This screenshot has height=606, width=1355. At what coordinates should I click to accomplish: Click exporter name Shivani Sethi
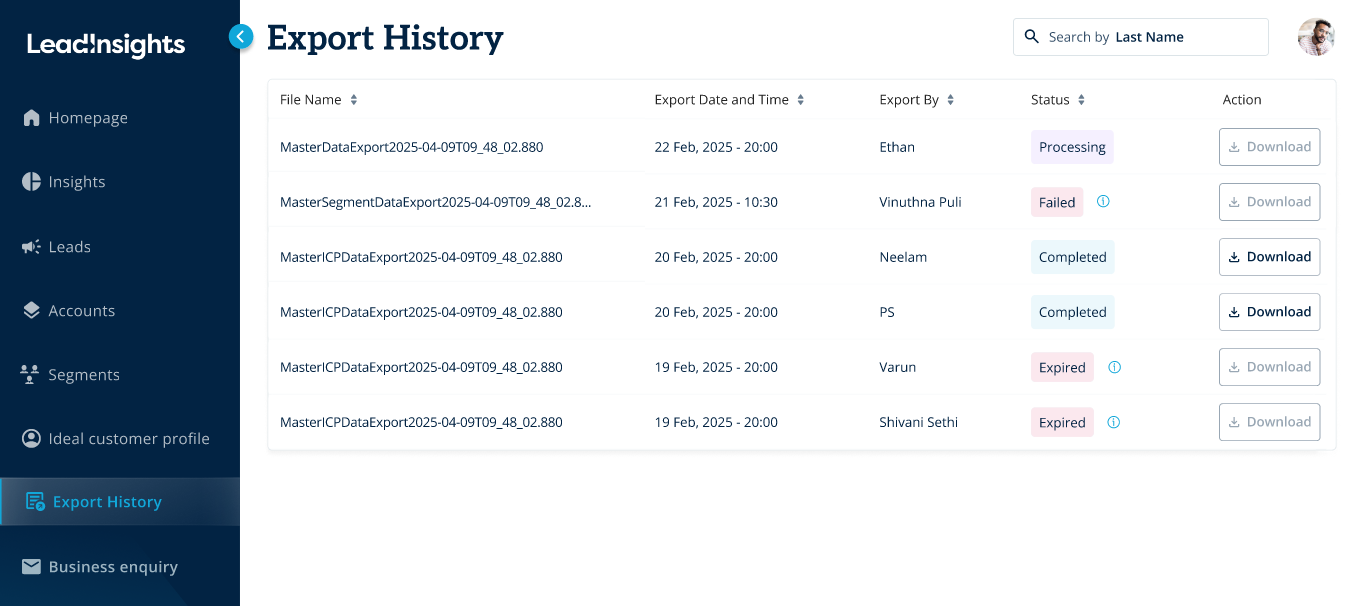(918, 422)
